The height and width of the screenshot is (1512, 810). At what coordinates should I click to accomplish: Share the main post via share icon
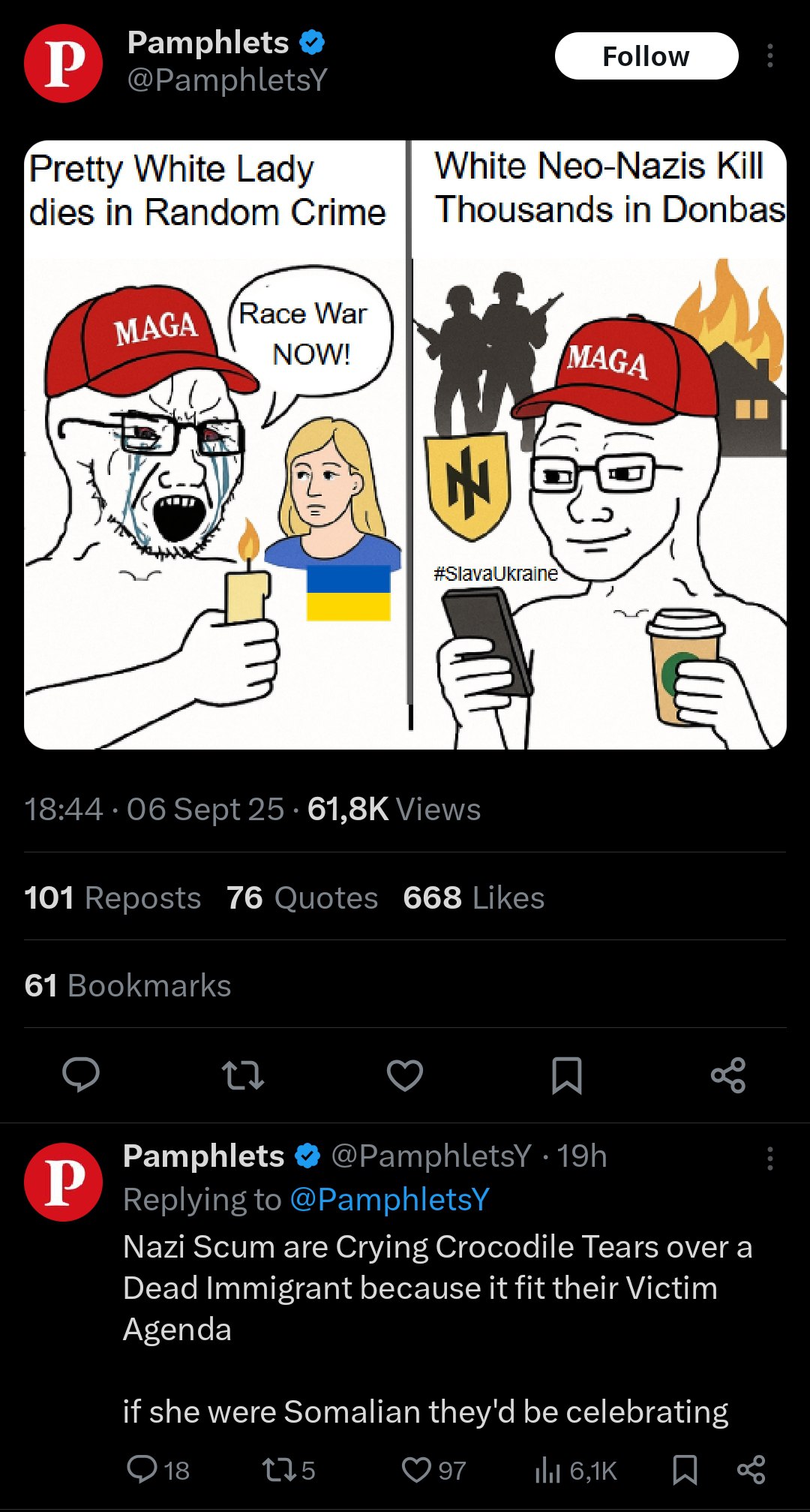click(728, 1075)
